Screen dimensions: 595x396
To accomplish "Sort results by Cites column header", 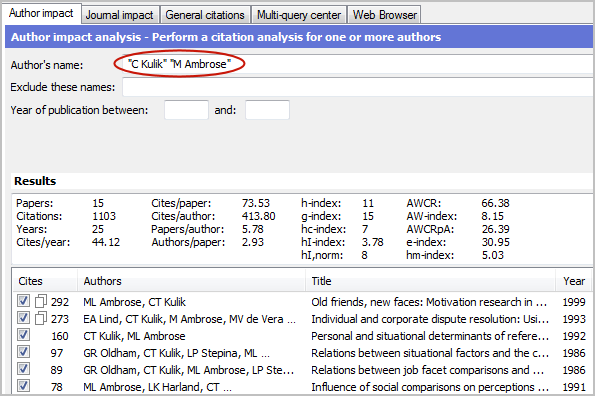I will tap(45, 281).
